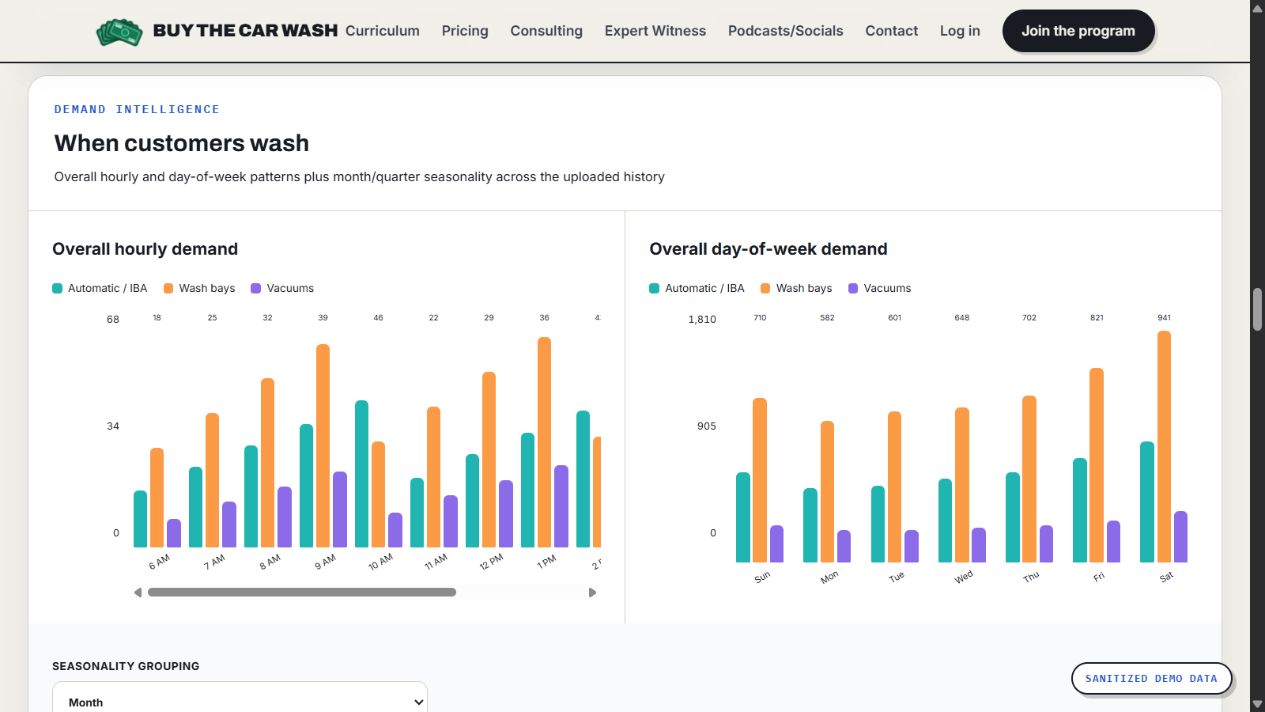Open Expert Witness in the navigation
This screenshot has width=1265, height=712.
click(655, 31)
